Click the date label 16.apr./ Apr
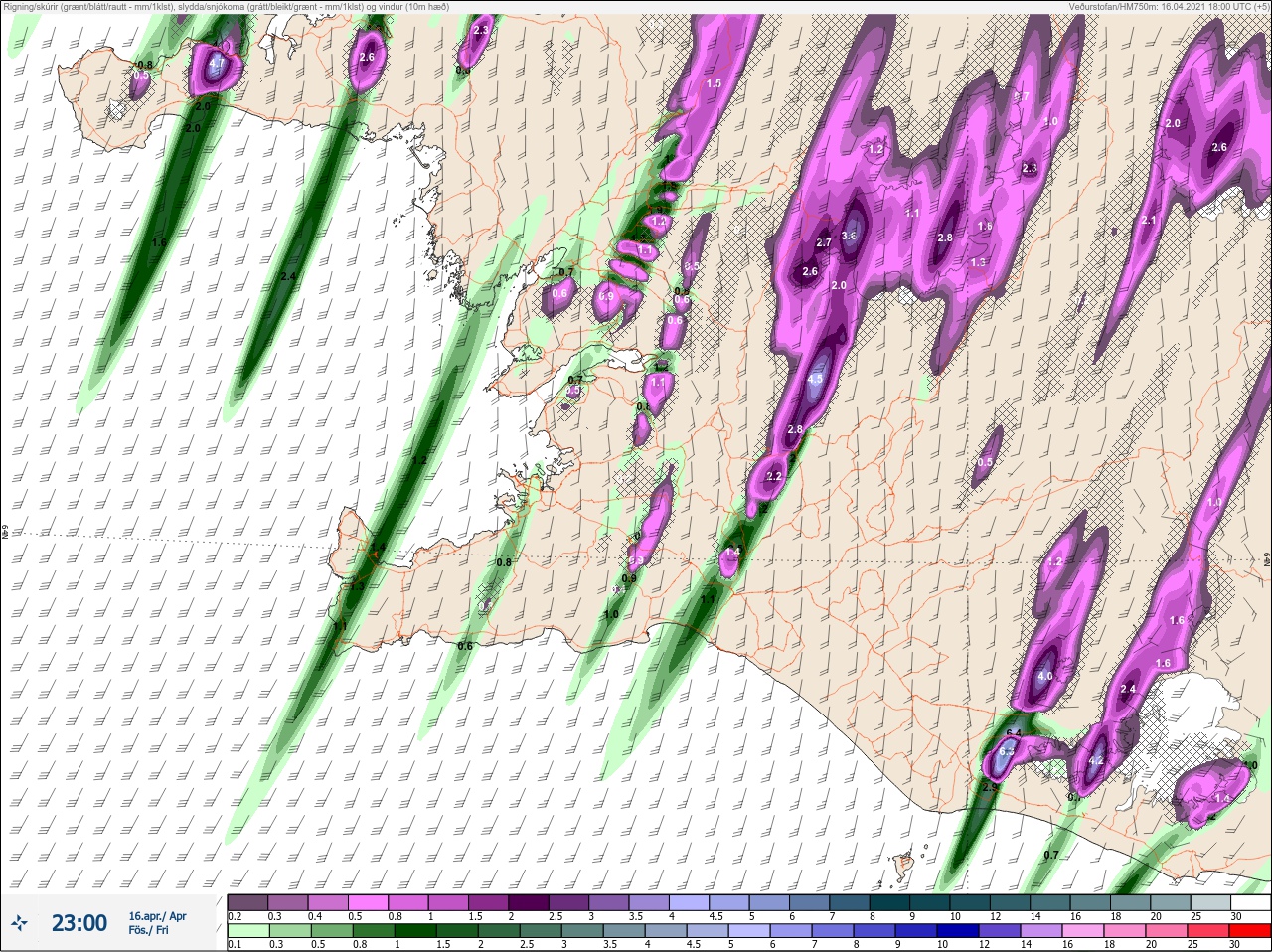Image resolution: width=1272 pixels, height=952 pixels. (x=157, y=916)
